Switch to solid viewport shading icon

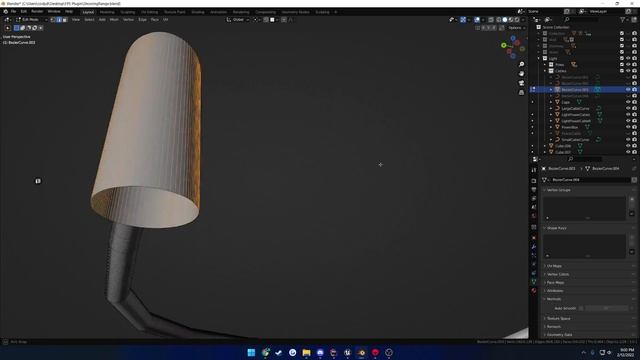click(x=505, y=20)
